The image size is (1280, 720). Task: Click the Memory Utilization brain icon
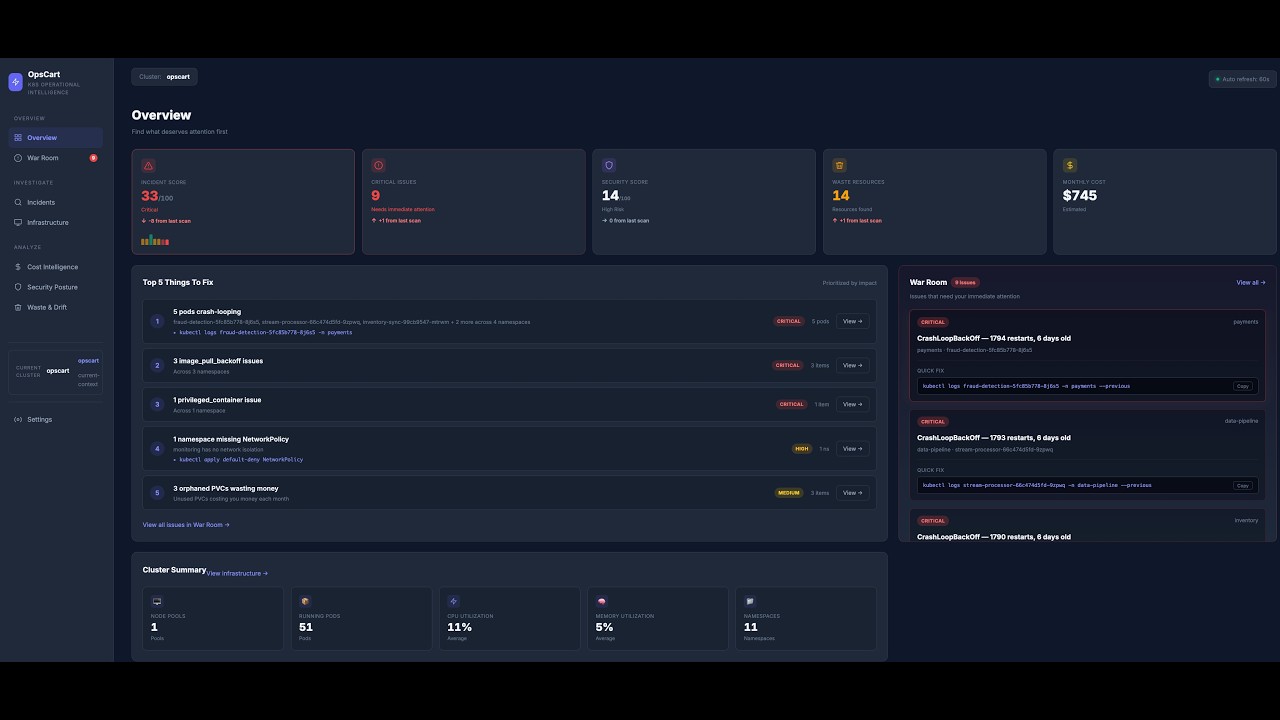[x=601, y=601]
